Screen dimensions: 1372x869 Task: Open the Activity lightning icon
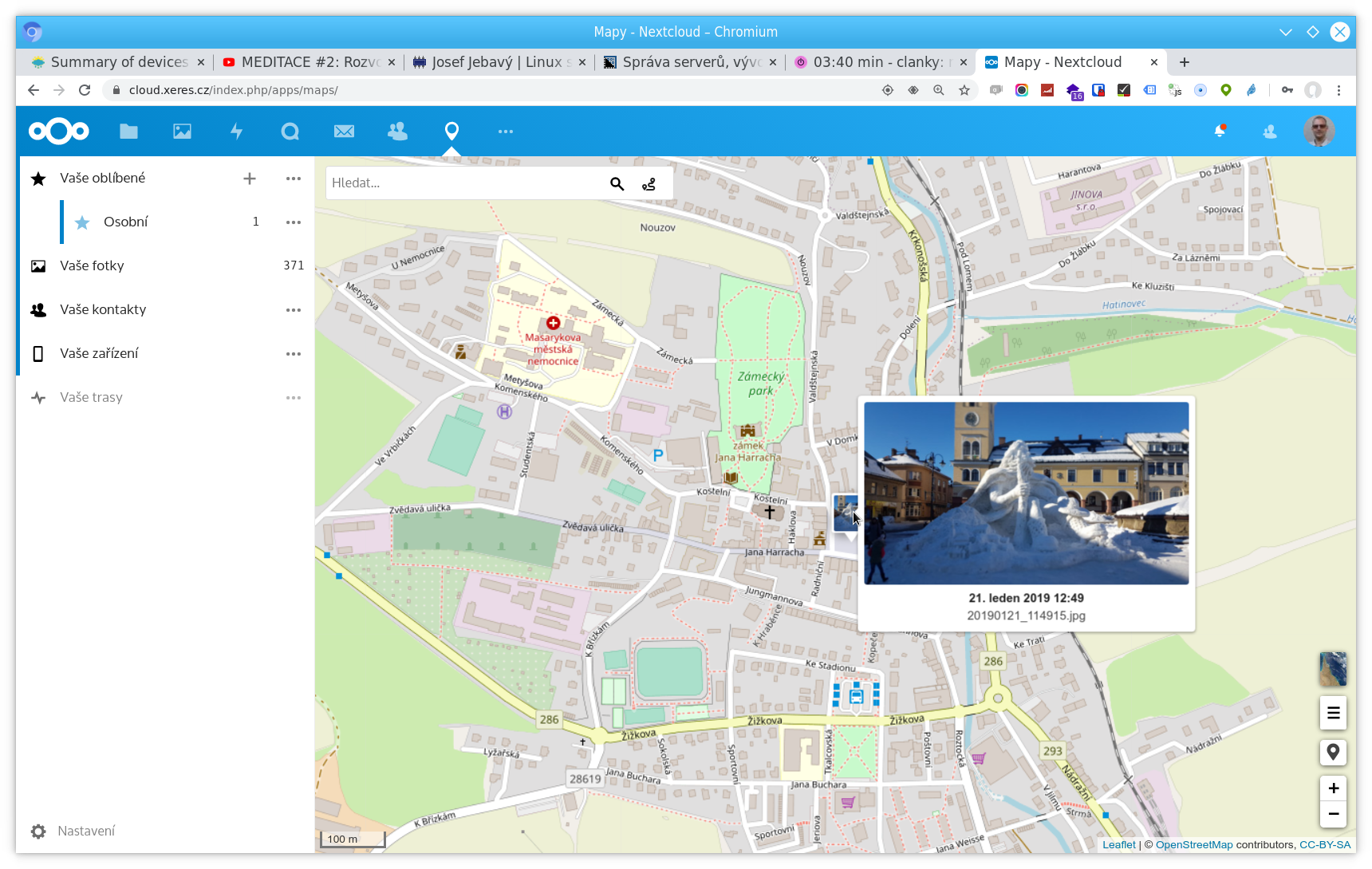click(x=236, y=132)
